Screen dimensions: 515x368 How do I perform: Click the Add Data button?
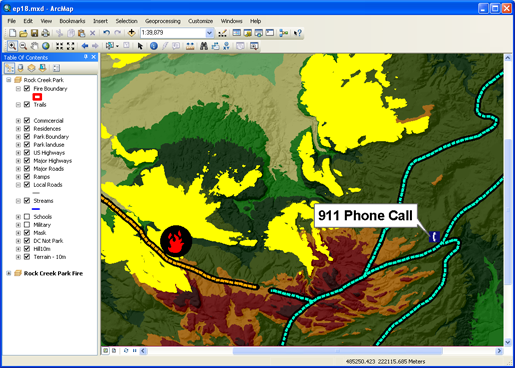tap(131, 33)
